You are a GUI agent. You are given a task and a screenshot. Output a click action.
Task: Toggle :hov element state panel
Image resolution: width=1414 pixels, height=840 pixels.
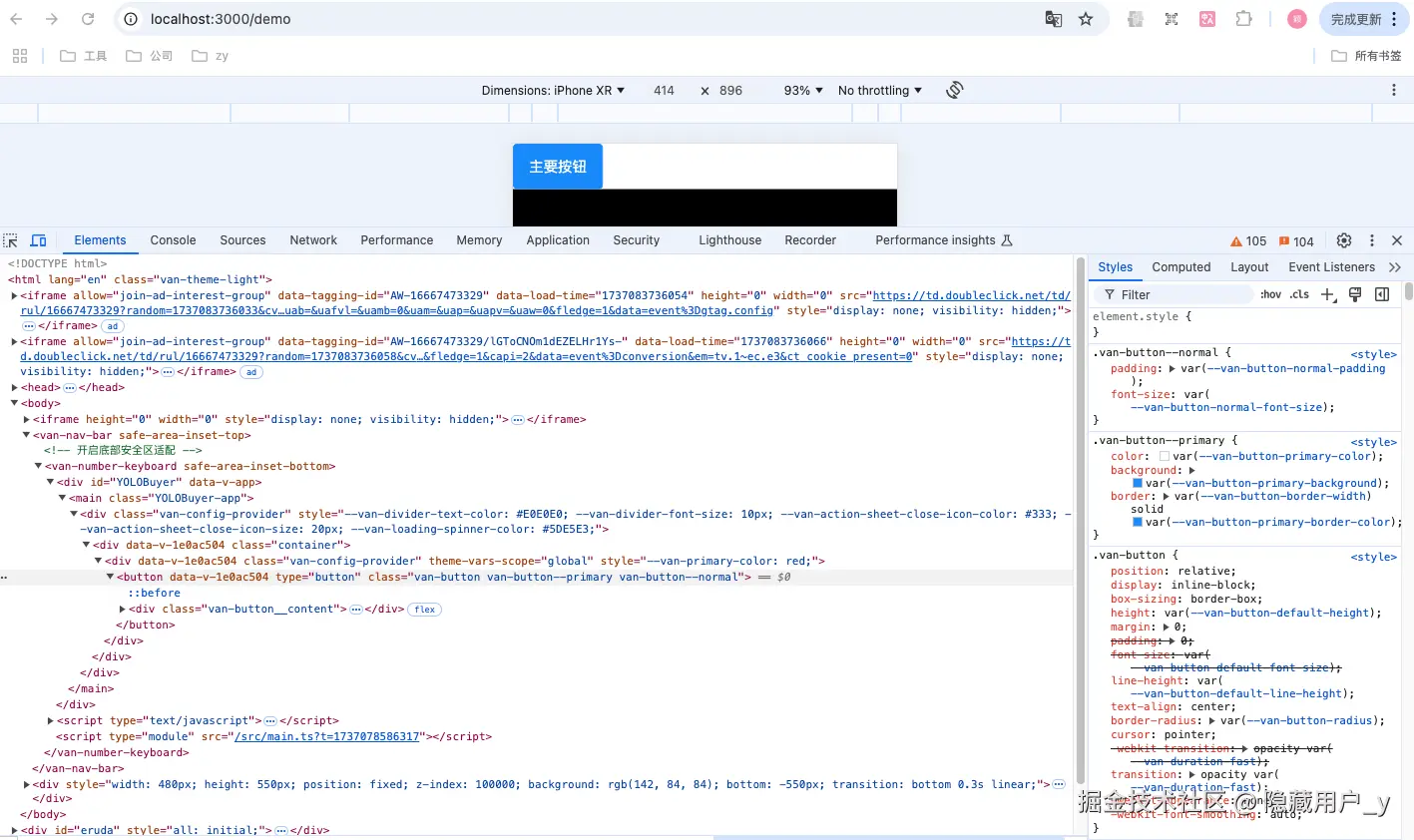(1271, 294)
